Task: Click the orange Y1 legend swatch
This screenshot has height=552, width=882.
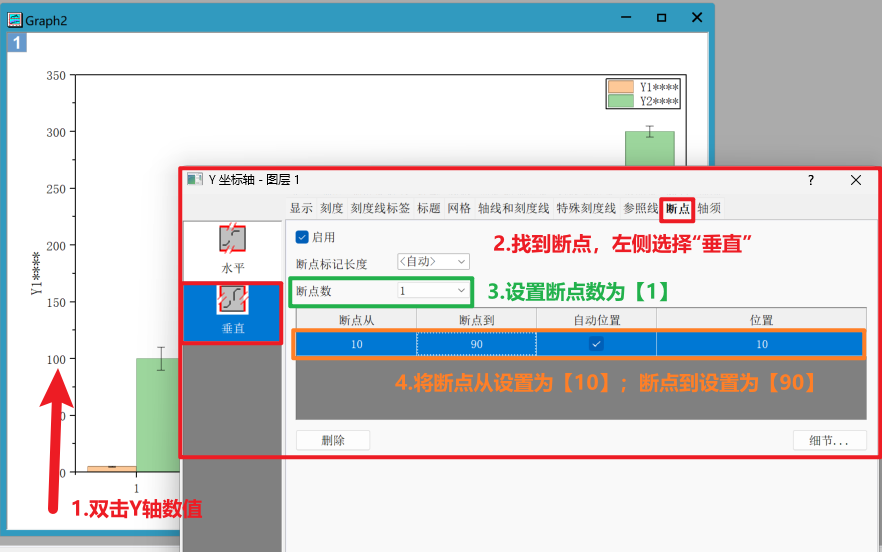Action: [x=621, y=87]
